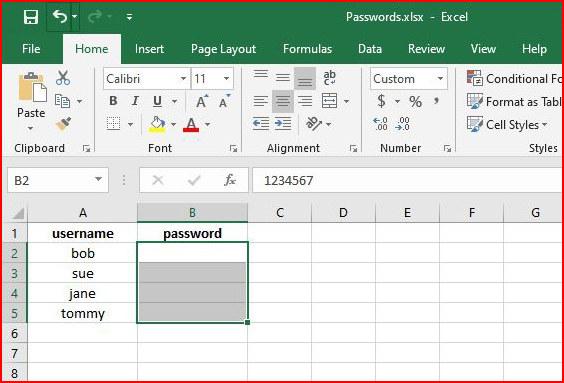564x383 pixels.
Task: Toggle Center horizontal alignment
Action: pos(283,101)
